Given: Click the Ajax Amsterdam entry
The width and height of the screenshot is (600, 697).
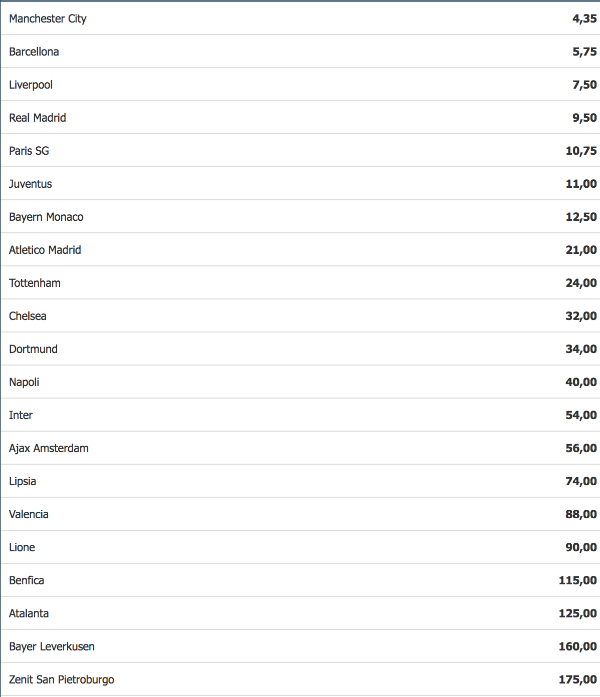Looking at the screenshot, I should point(48,448).
